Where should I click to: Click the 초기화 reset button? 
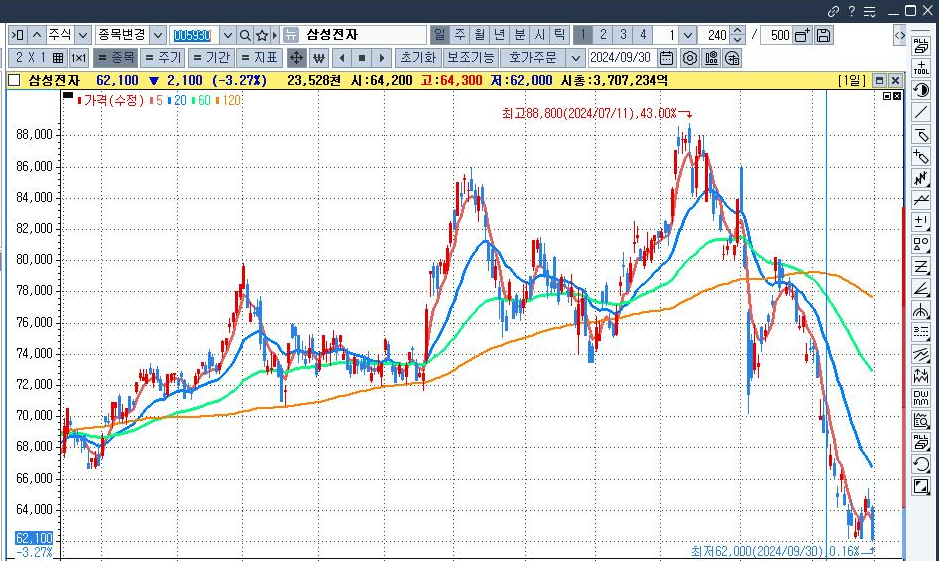418,58
